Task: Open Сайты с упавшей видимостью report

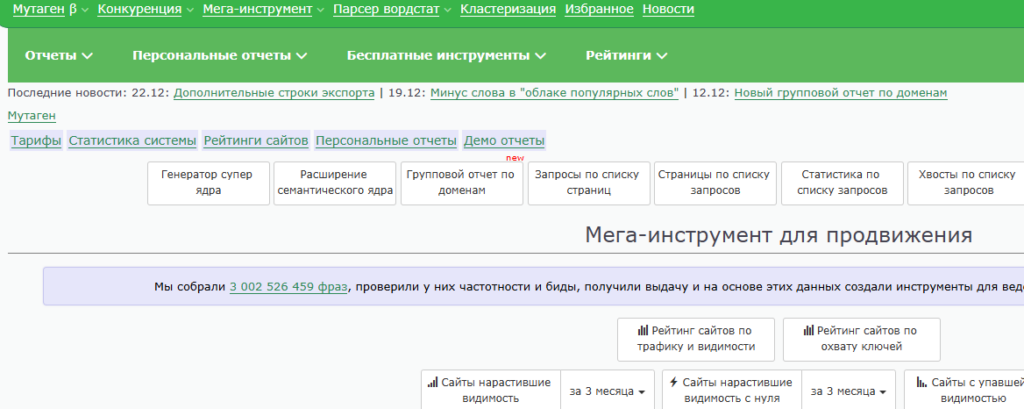Action: [x=964, y=390]
